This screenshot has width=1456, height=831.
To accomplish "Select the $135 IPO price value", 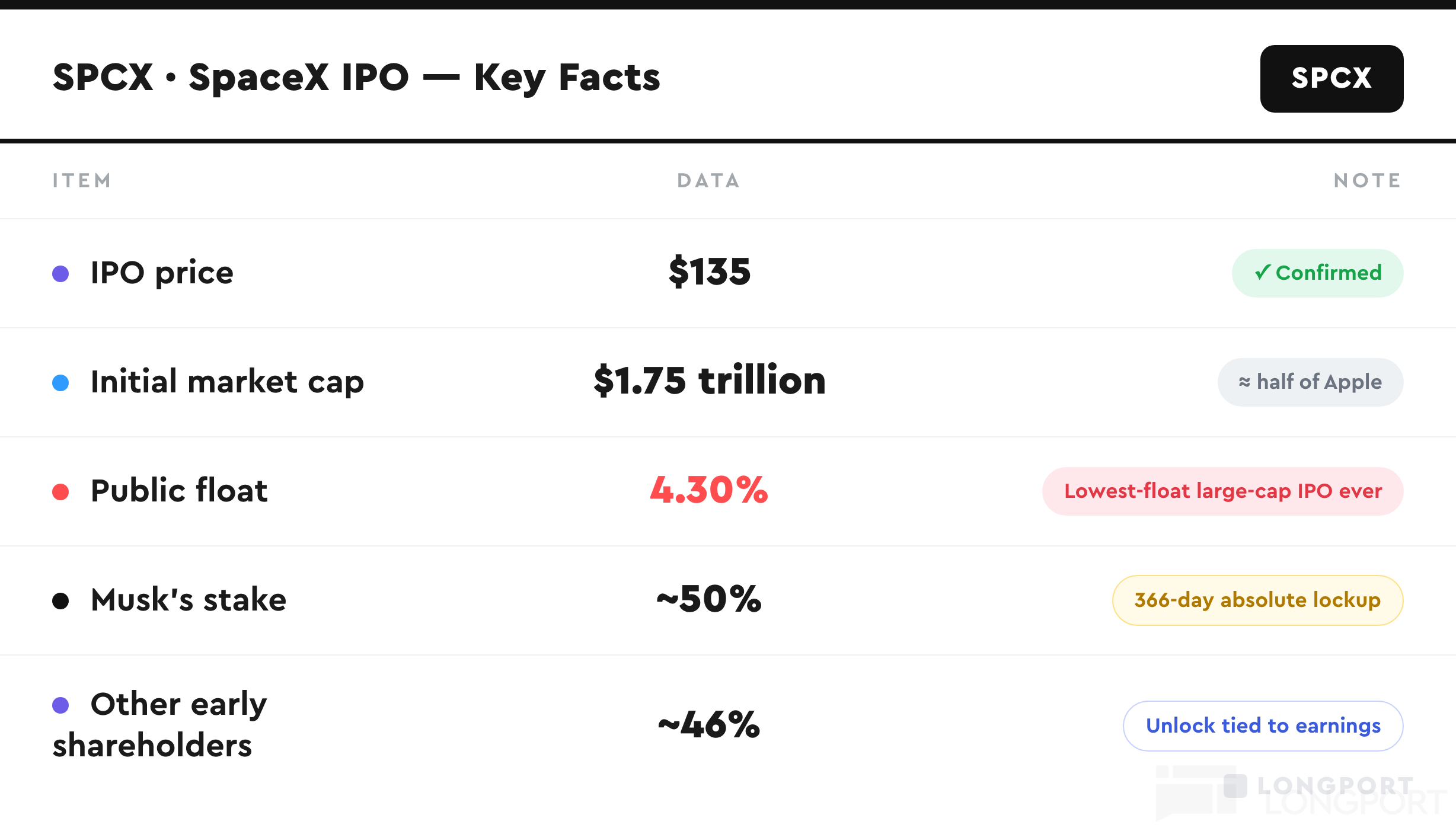I will pos(710,272).
